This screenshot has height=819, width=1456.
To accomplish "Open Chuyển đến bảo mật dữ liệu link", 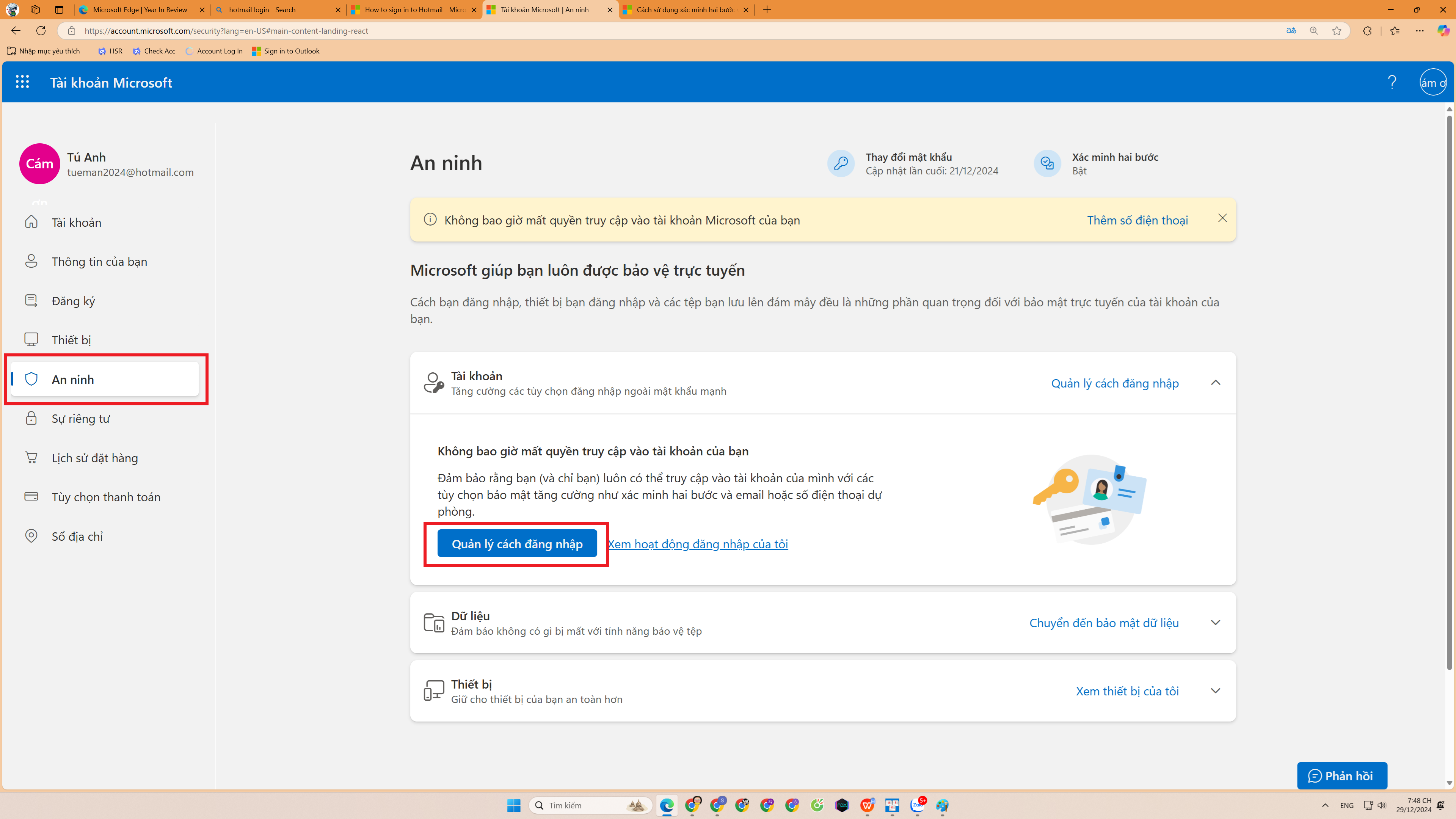I will coord(1104,623).
